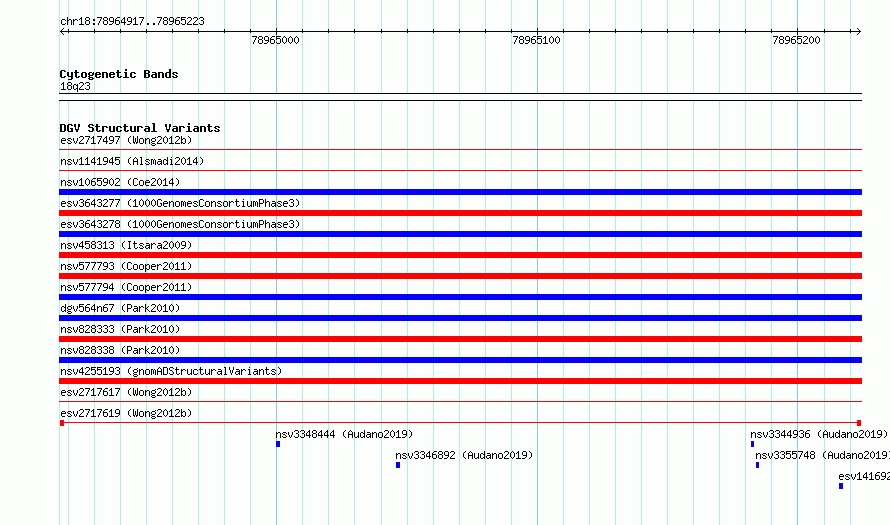Select the nsv4255193 red variant bar
Viewport: 890px width, 525px height.
(460, 381)
